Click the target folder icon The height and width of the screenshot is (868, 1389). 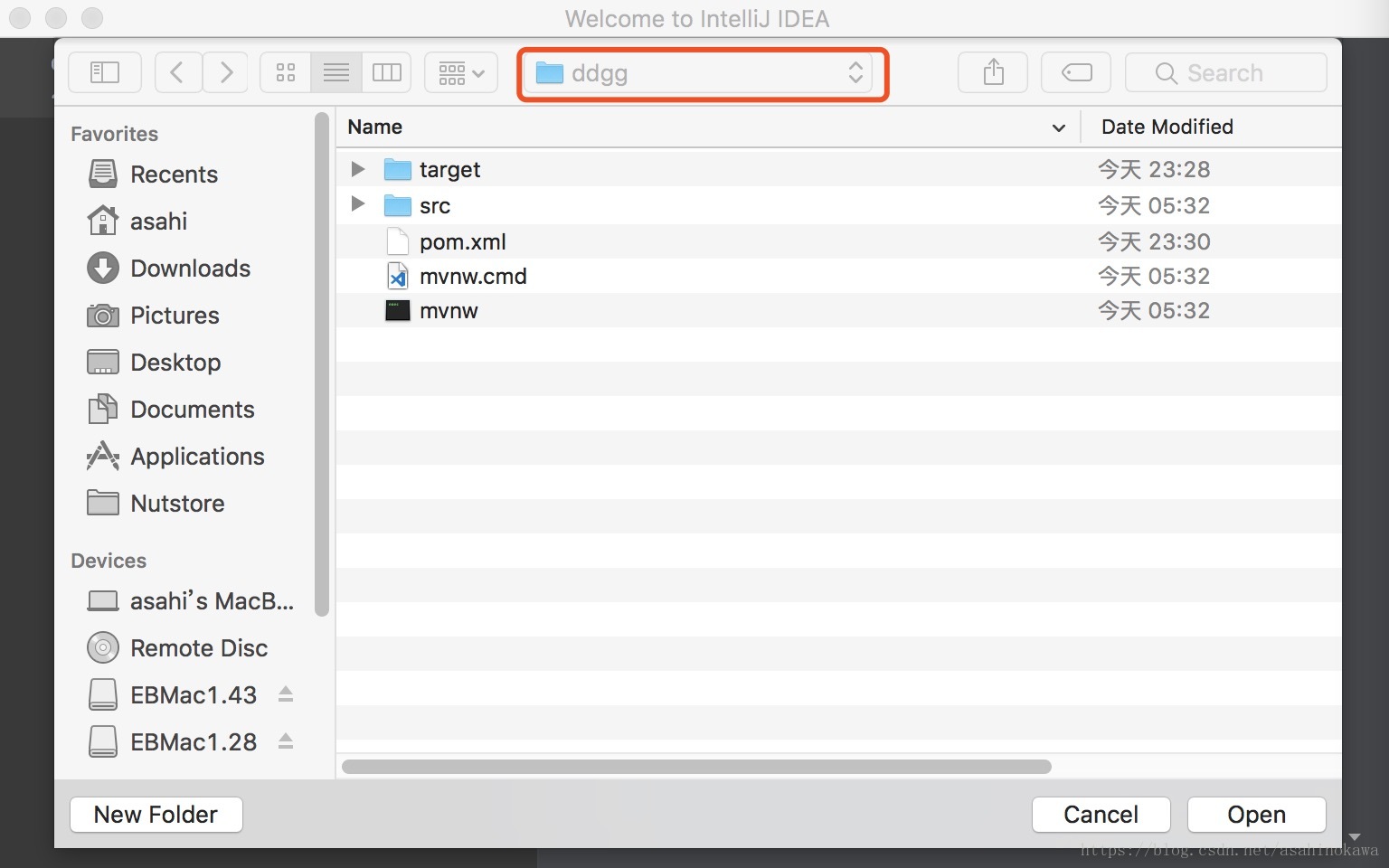398,169
